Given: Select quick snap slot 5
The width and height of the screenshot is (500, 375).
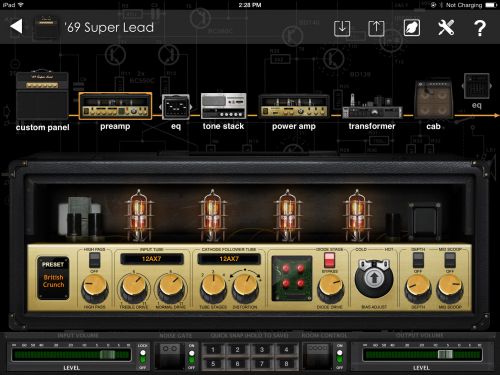Looking at the screenshot, I should pyautogui.click(x=213, y=364).
